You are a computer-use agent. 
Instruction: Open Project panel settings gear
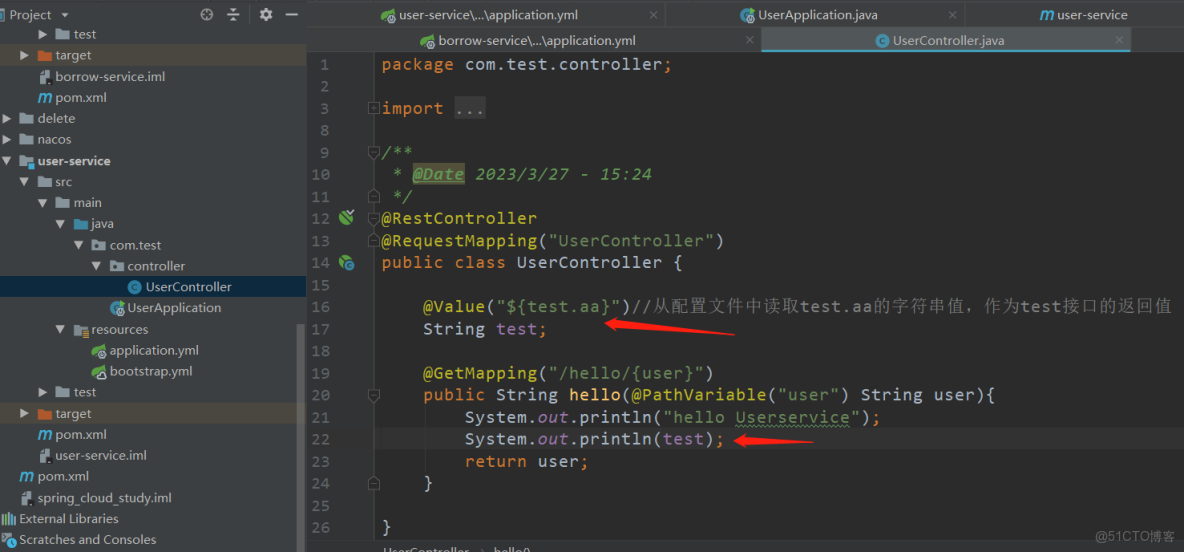[x=266, y=14]
